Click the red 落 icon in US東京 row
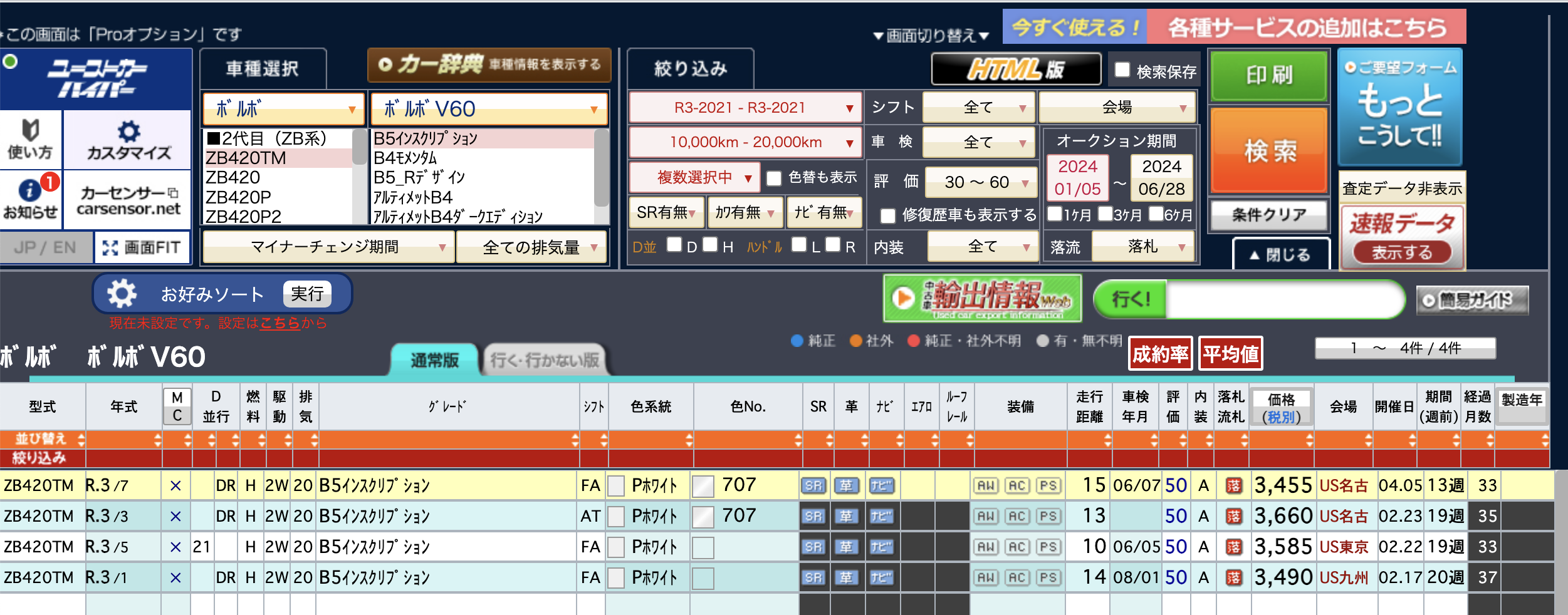 pos(1233,547)
